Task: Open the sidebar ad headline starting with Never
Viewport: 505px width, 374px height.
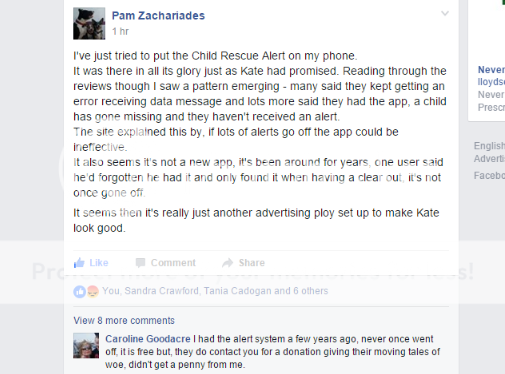Action: [x=491, y=70]
